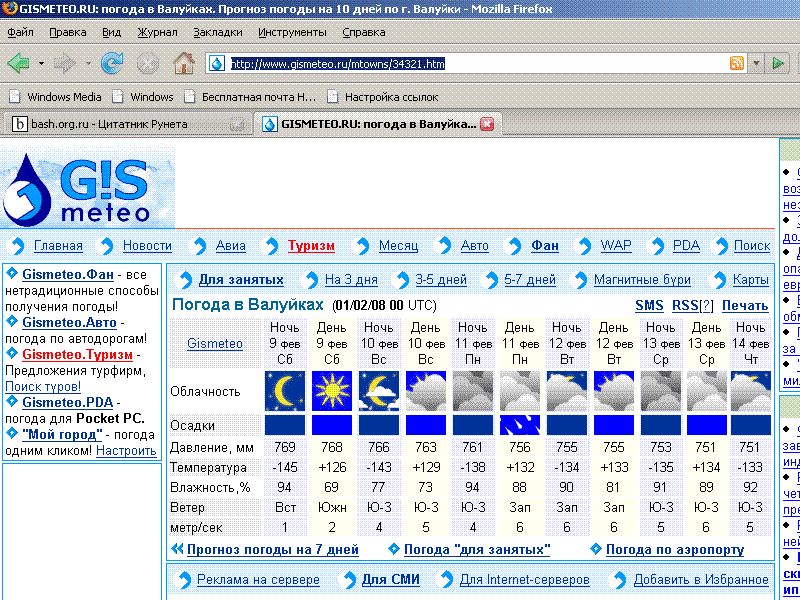Open the Forward history dropdown arrow
Image resolution: width=800 pixels, height=600 pixels.
tap(88, 64)
